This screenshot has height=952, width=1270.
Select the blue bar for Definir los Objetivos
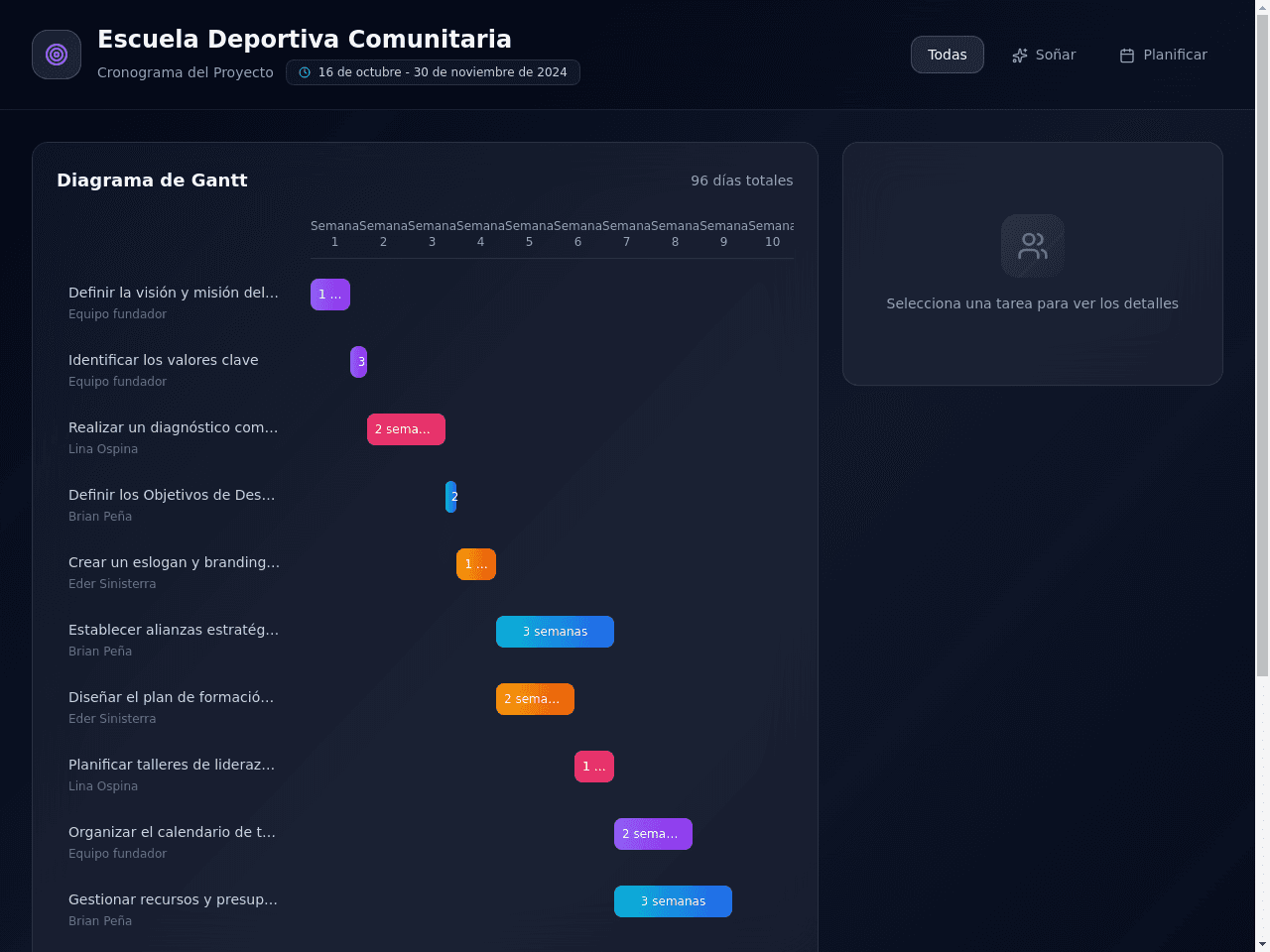(x=451, y=497)
